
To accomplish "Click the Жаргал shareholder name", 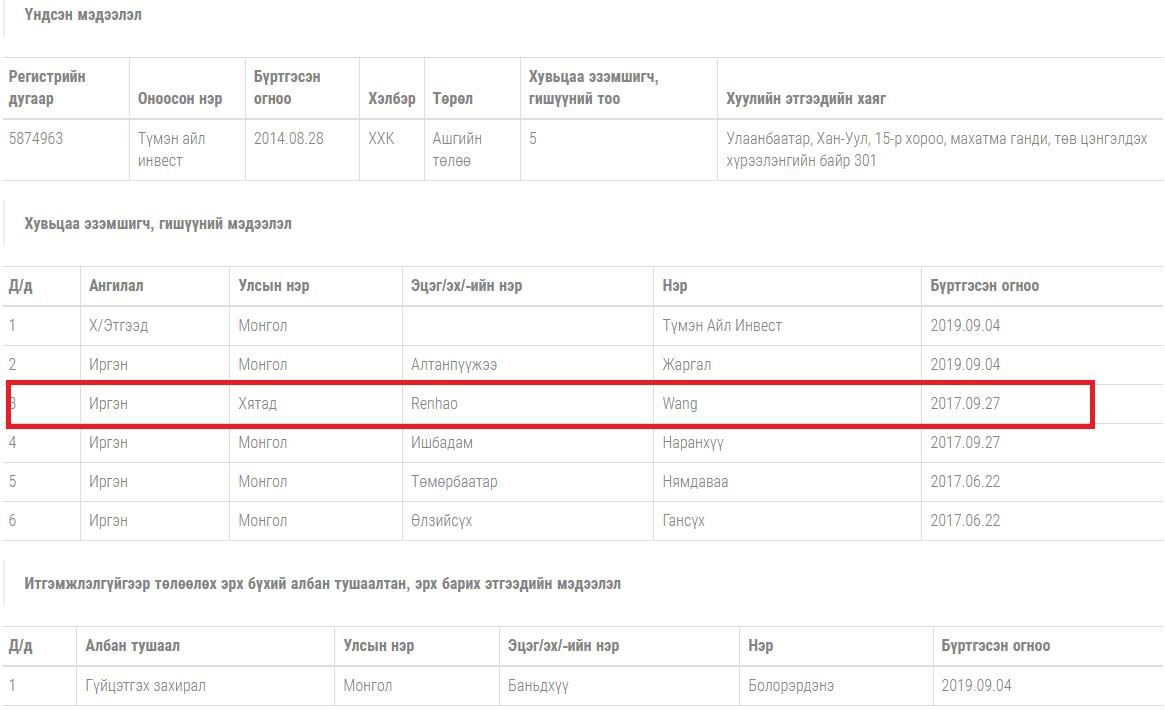I will [687, 364].
